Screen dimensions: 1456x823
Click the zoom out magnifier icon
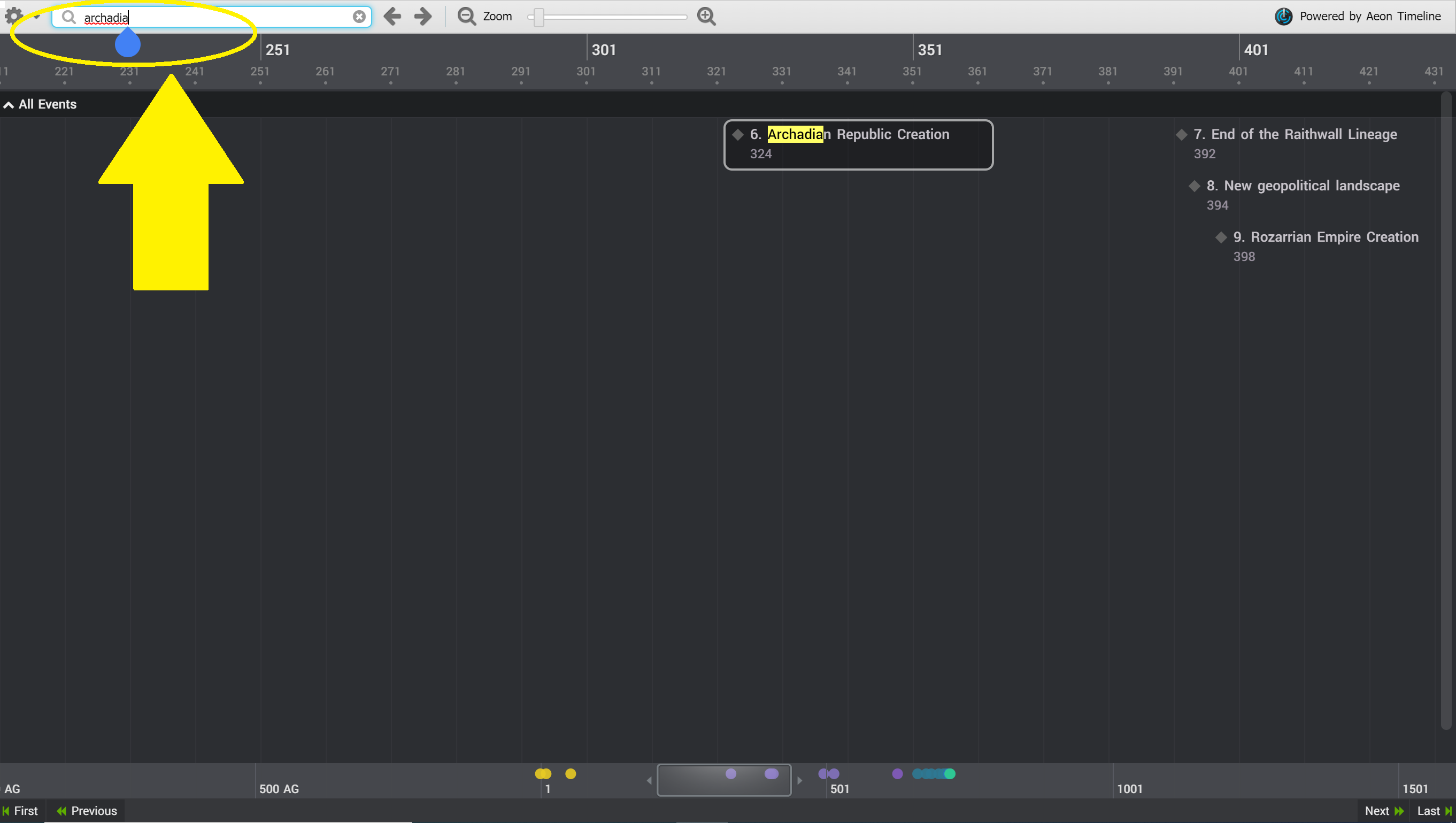coord(467,17)
